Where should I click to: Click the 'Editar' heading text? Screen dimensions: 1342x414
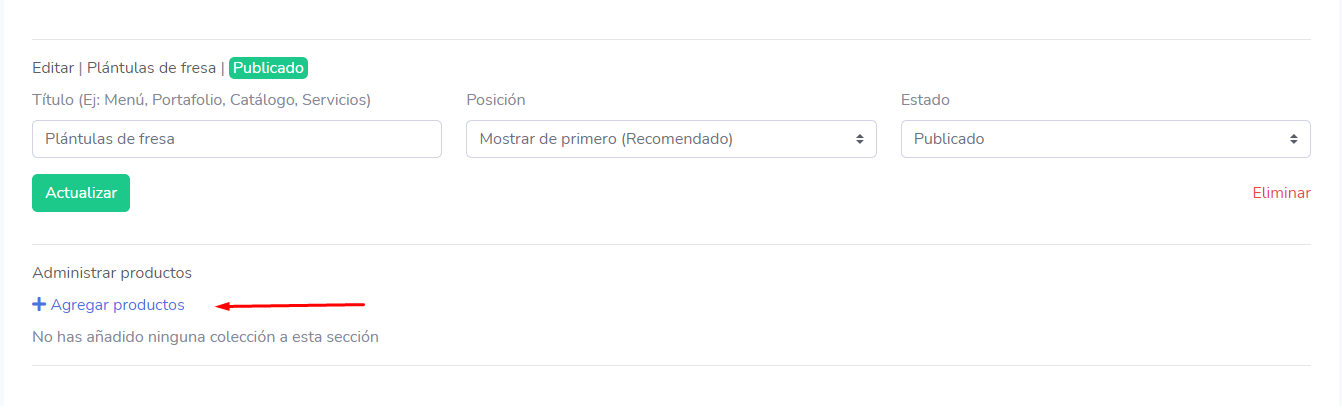[53, 68]
